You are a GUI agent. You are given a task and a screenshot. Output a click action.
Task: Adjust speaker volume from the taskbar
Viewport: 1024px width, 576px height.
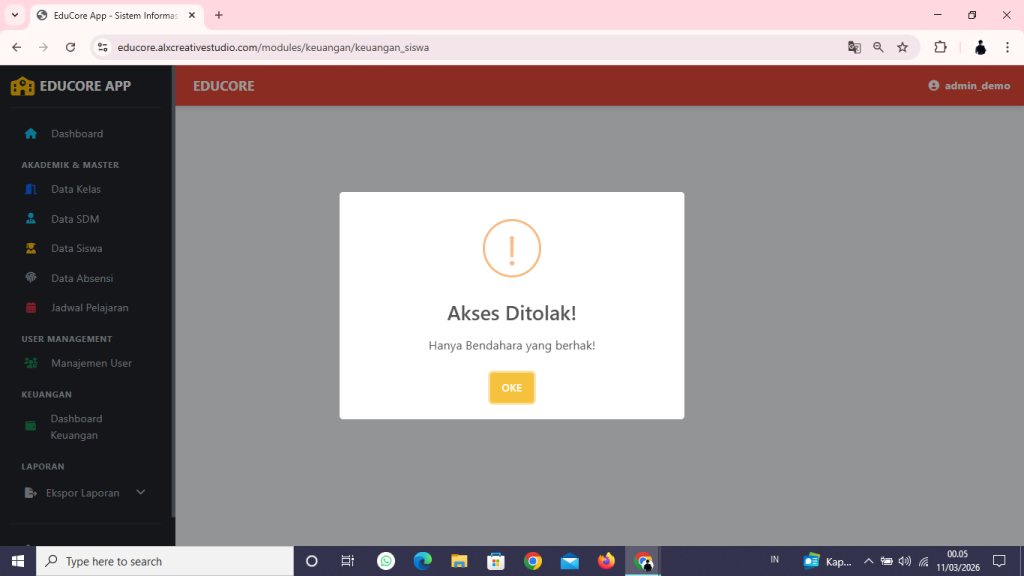(904, 560)
